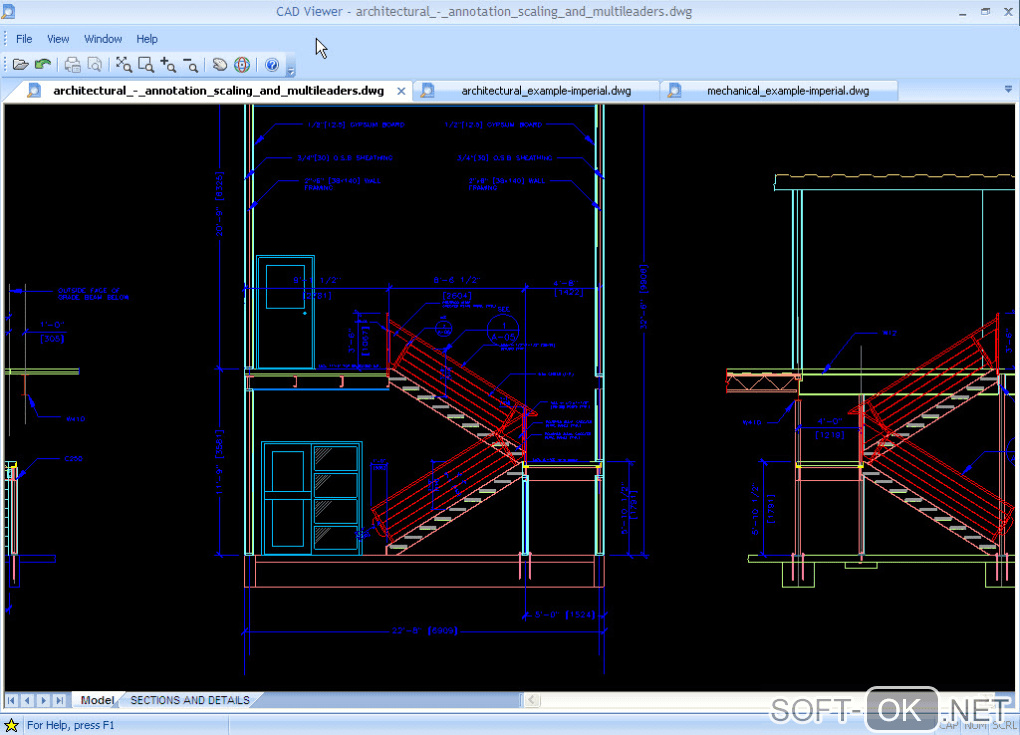
Task: Click the yellow star icon in status bar
Action: coord(11,725)
